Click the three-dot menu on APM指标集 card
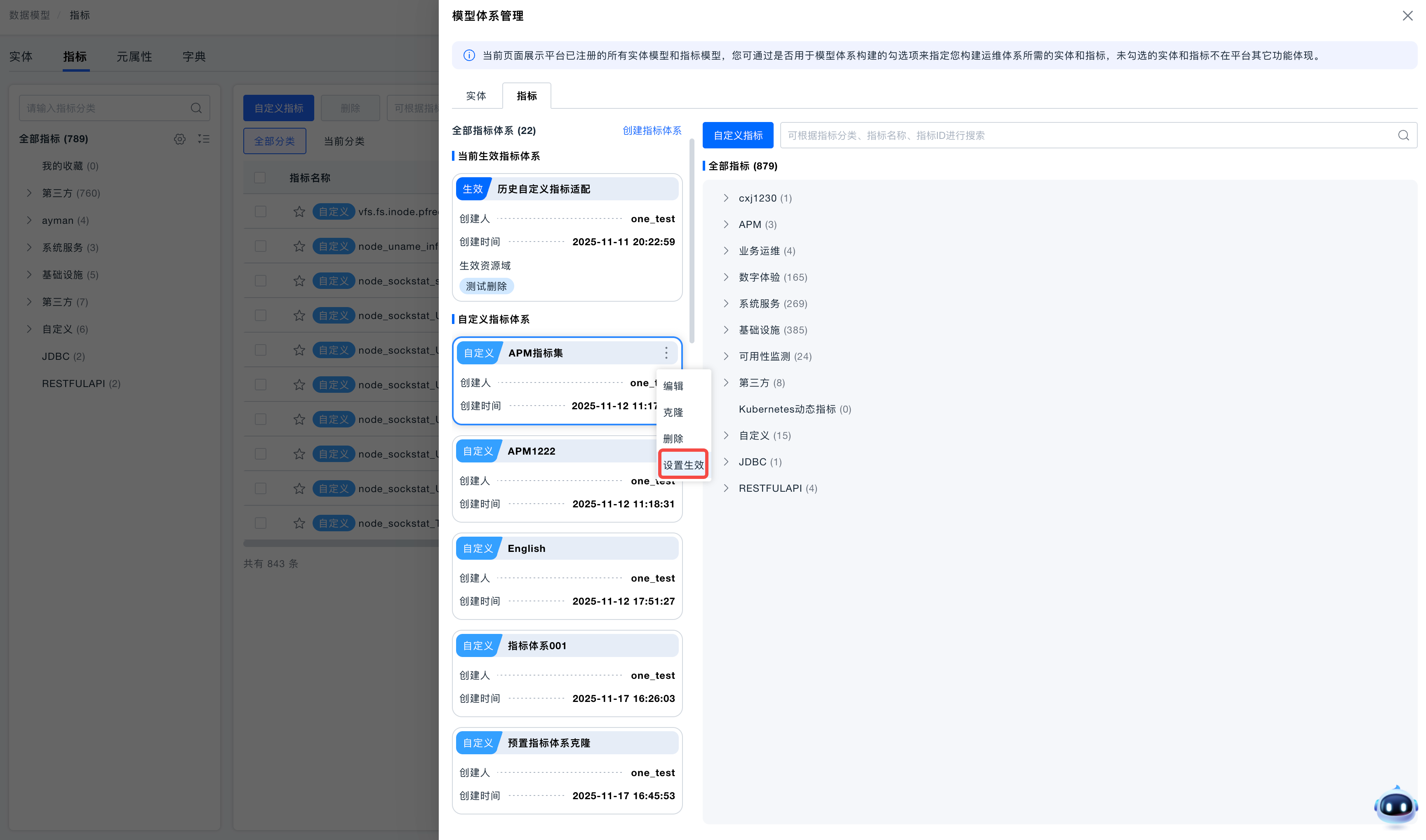This screenshot has height=840, width=1426. [x=666, y=353]
